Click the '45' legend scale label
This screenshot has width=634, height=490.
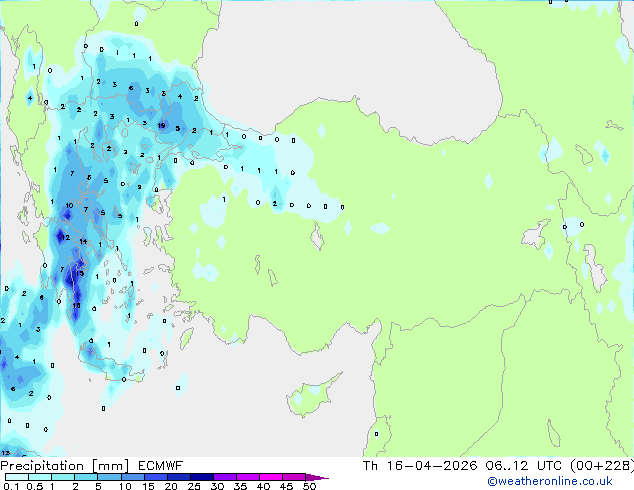286,486
